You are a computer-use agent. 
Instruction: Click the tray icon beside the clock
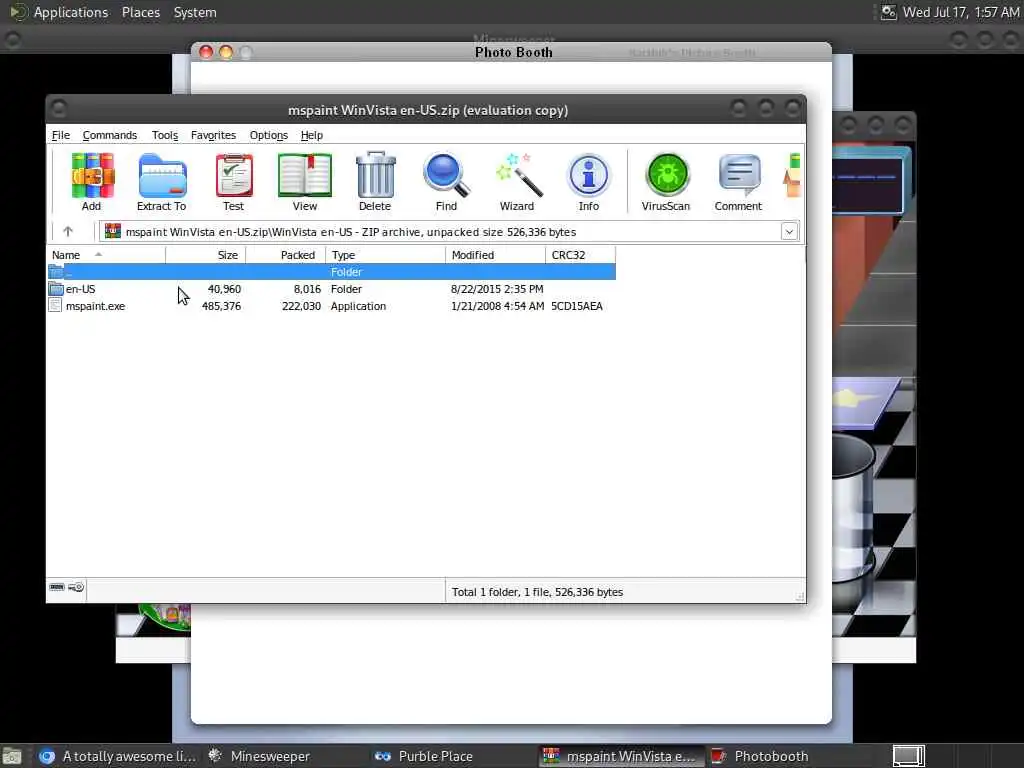888,12
